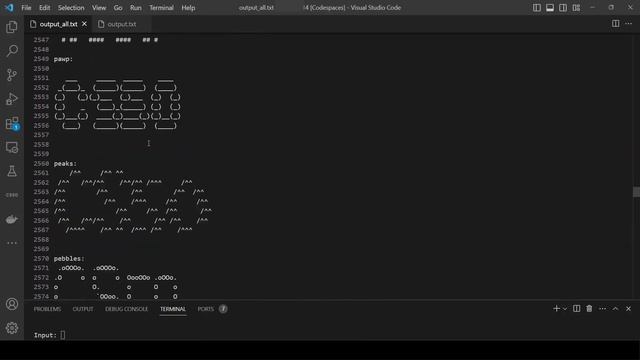
Task: Open the View menu
Action: (99, 8)
